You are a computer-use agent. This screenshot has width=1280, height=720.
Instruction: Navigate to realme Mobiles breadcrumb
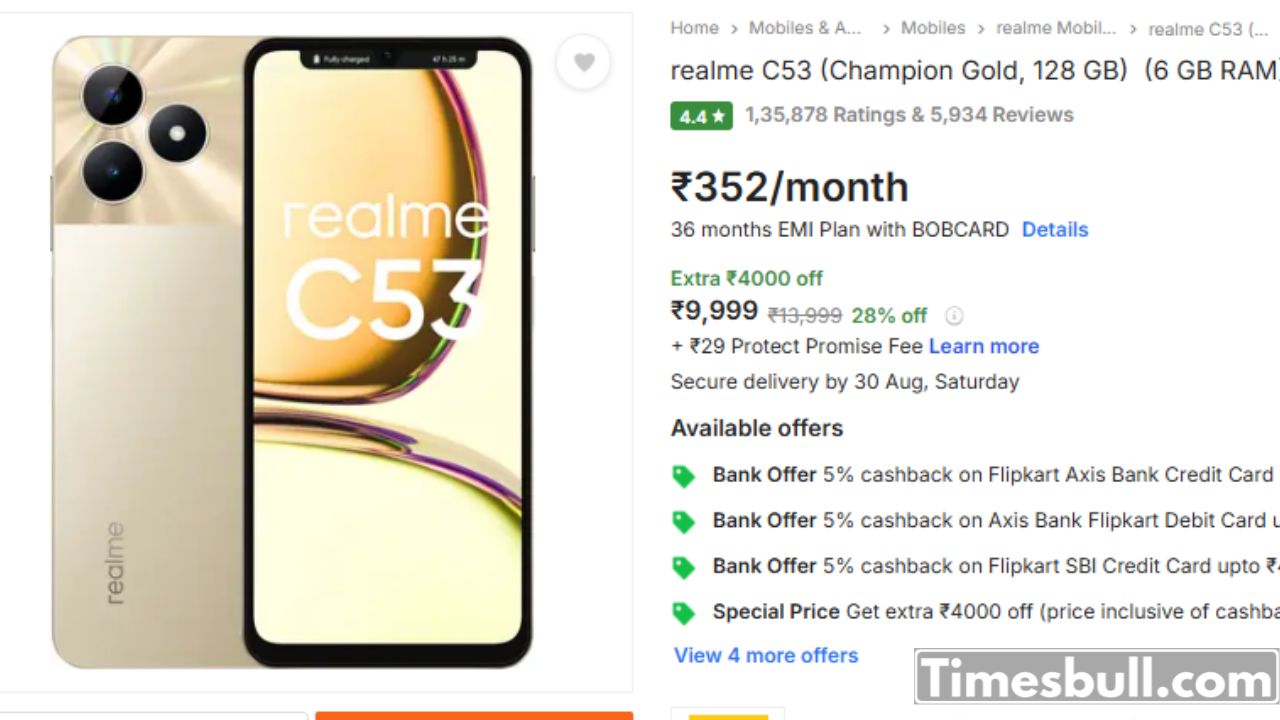click(1055, 28)
